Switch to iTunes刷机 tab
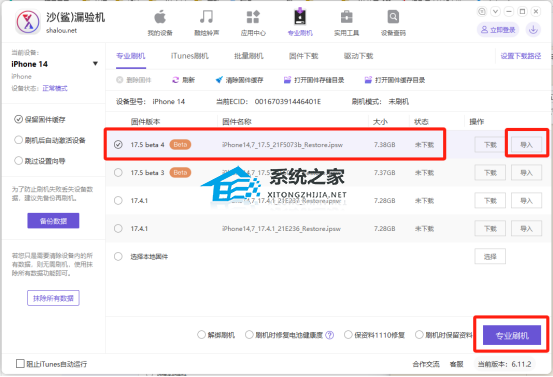The width and height of the screenshot is (553, 377). pos(190,56)
